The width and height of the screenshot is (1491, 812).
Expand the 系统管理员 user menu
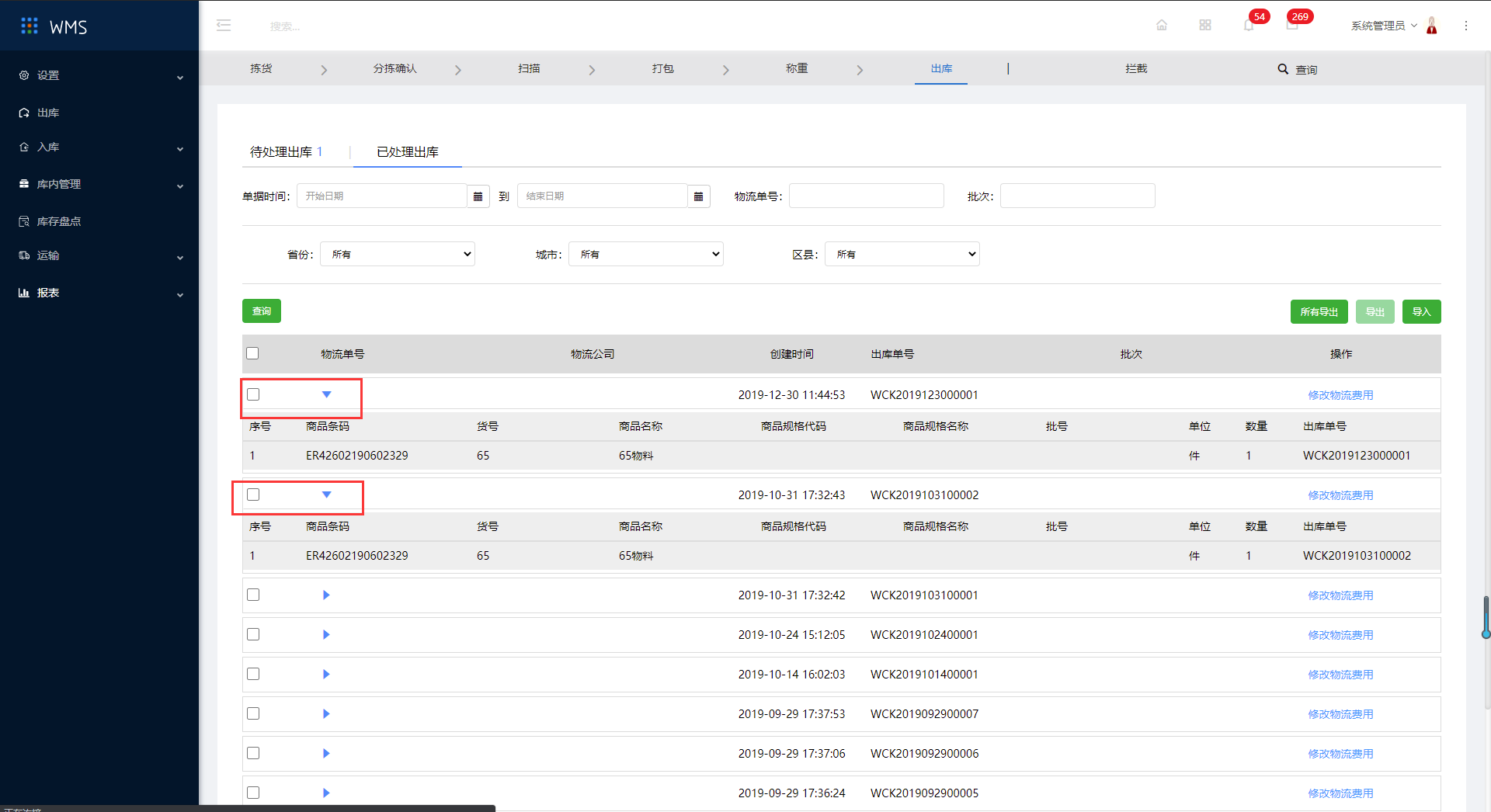1384,26
